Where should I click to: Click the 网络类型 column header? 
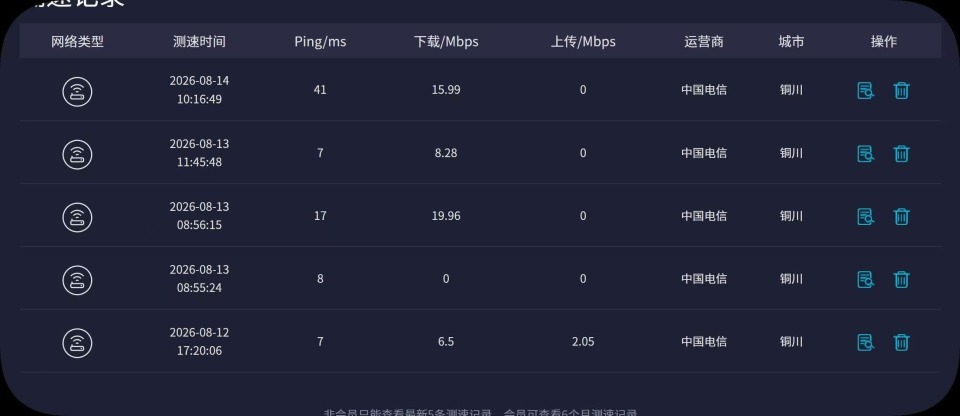(x=77, y=42)
